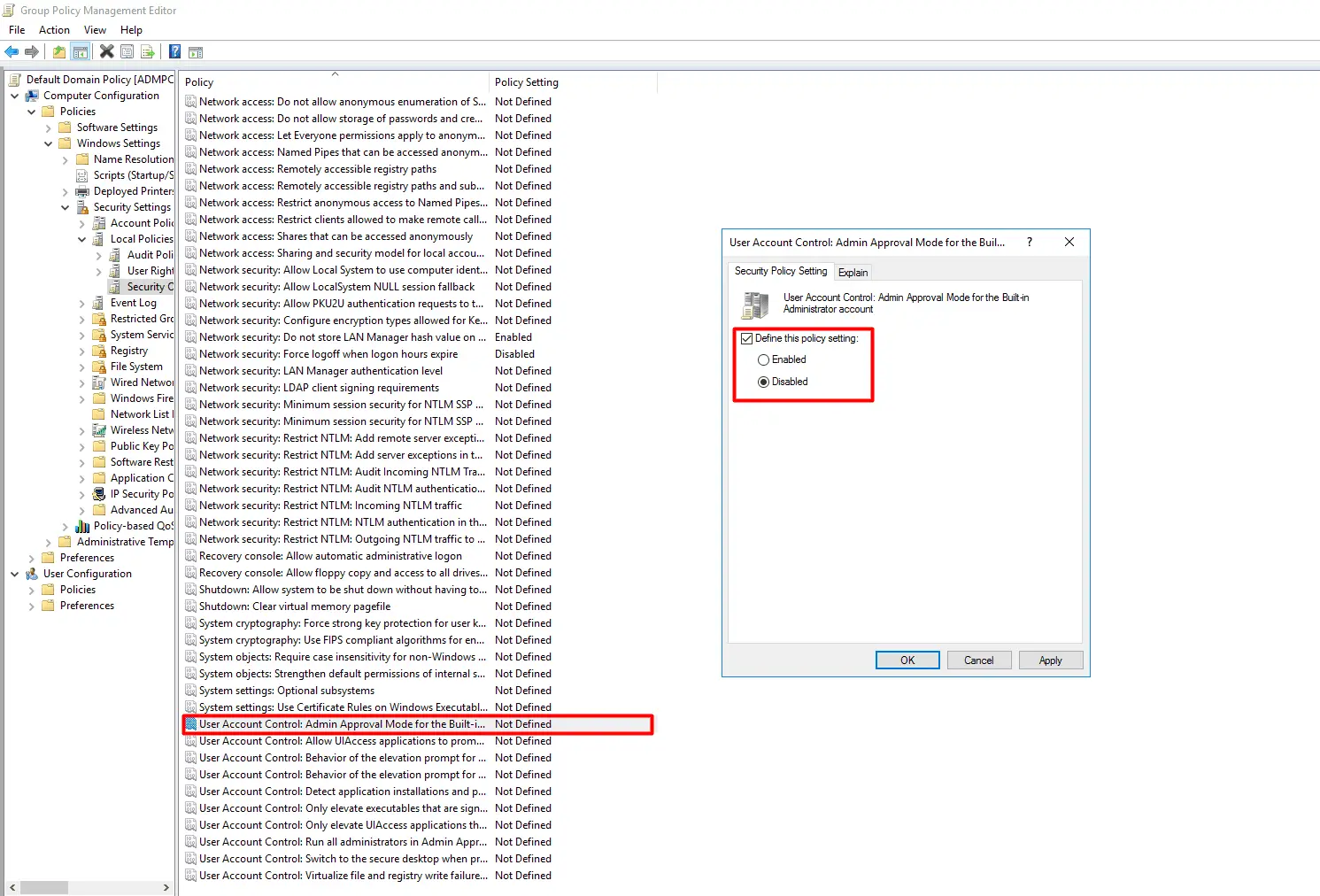
Task: Collapse the Local Policies tree node
Action: coord(81,238)
